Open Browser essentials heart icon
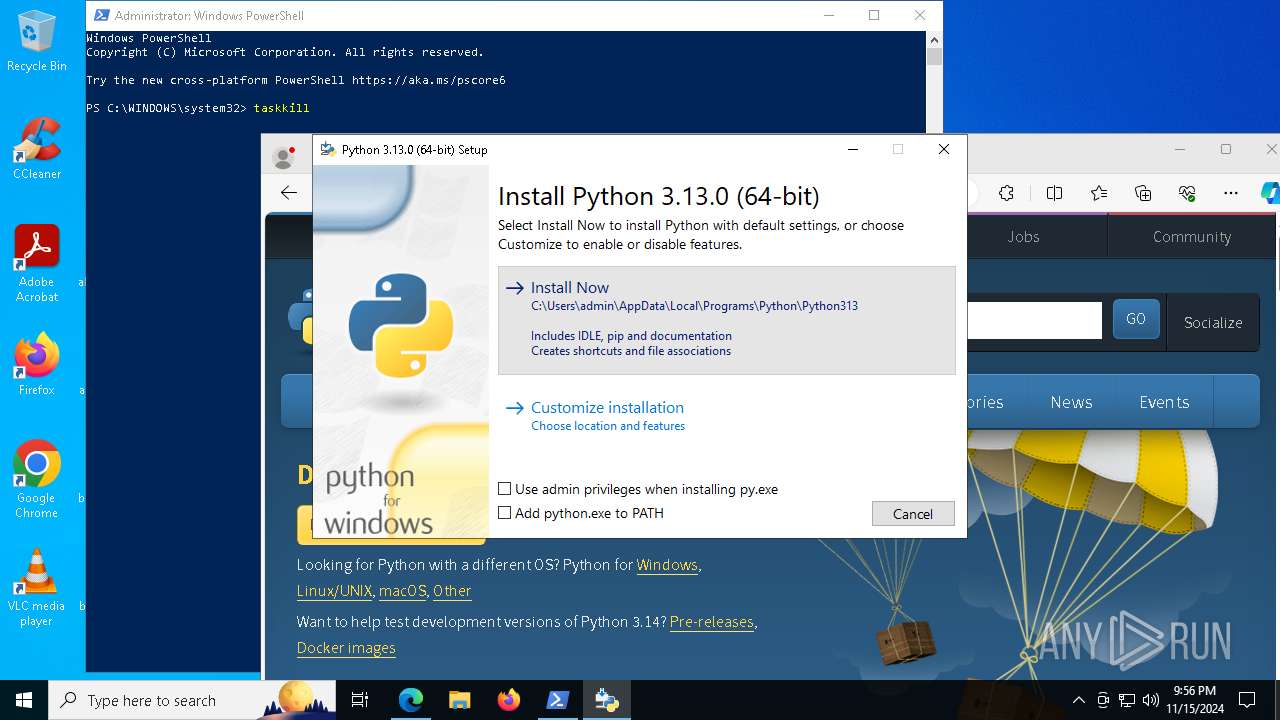Viewport: 1280px width, 720px height. tap(1187, 193)
